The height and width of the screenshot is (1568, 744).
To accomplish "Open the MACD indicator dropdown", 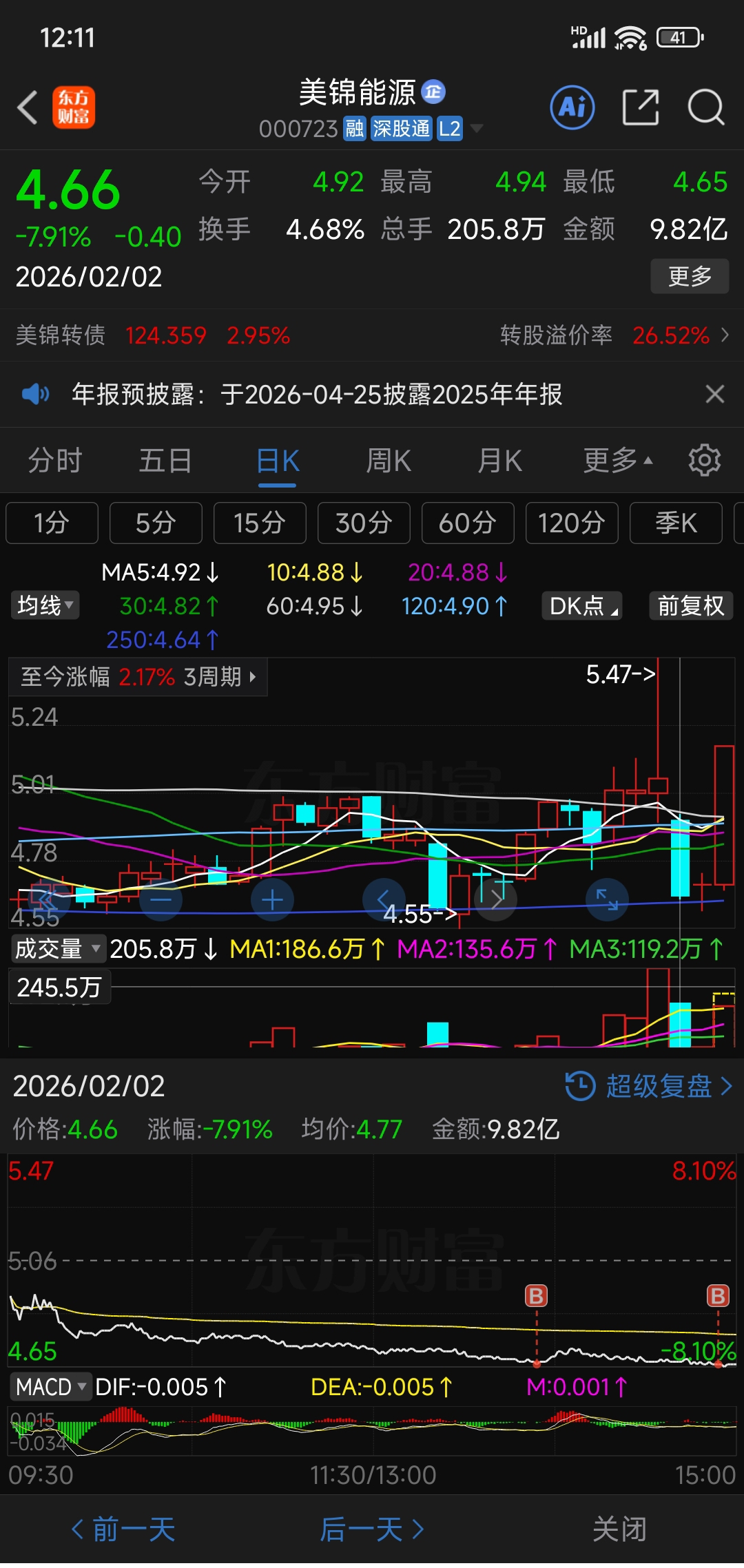I will click(51, 1387).
